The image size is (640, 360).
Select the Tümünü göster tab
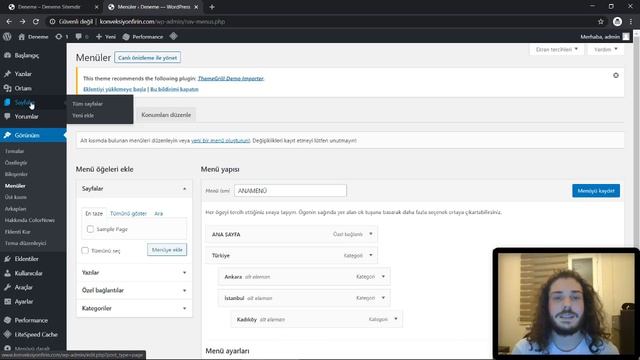[x=128, y=213]
